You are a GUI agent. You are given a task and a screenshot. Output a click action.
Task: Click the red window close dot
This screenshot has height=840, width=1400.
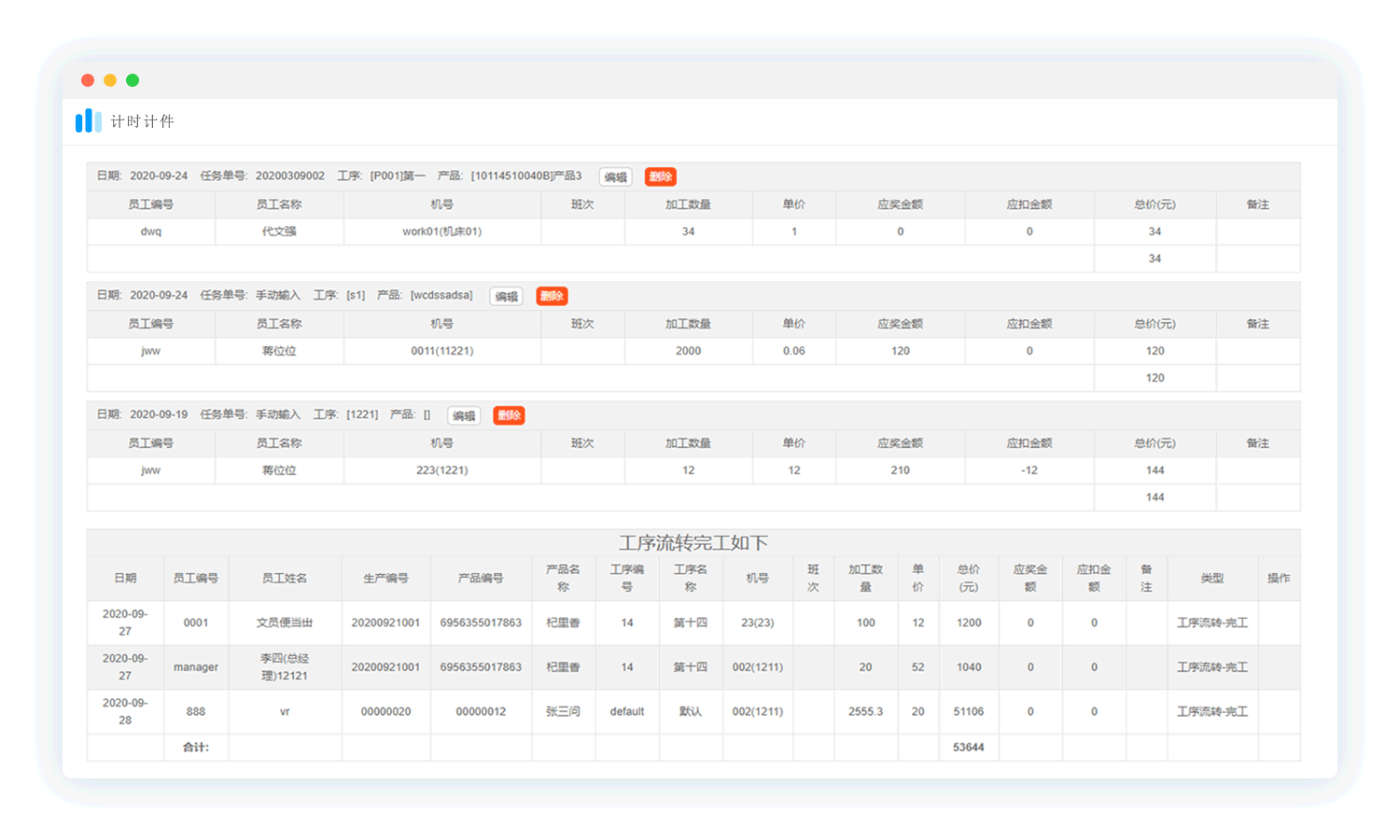pyautogui.click(x=88, y=80)
